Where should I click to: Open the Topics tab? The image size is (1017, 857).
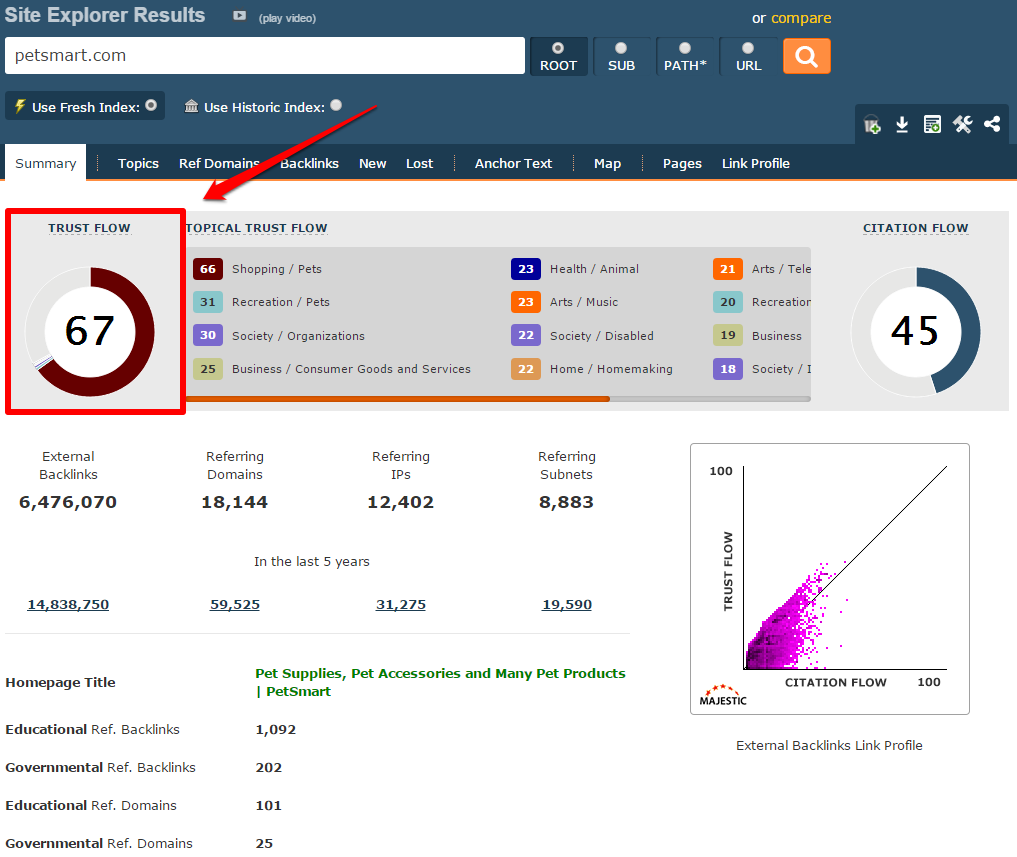tap(138, 164)
